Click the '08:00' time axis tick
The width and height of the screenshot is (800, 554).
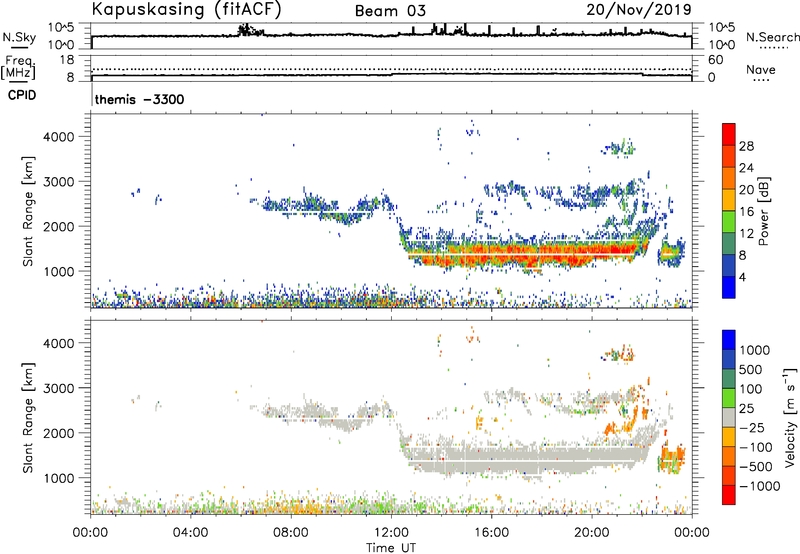point(291,533)
